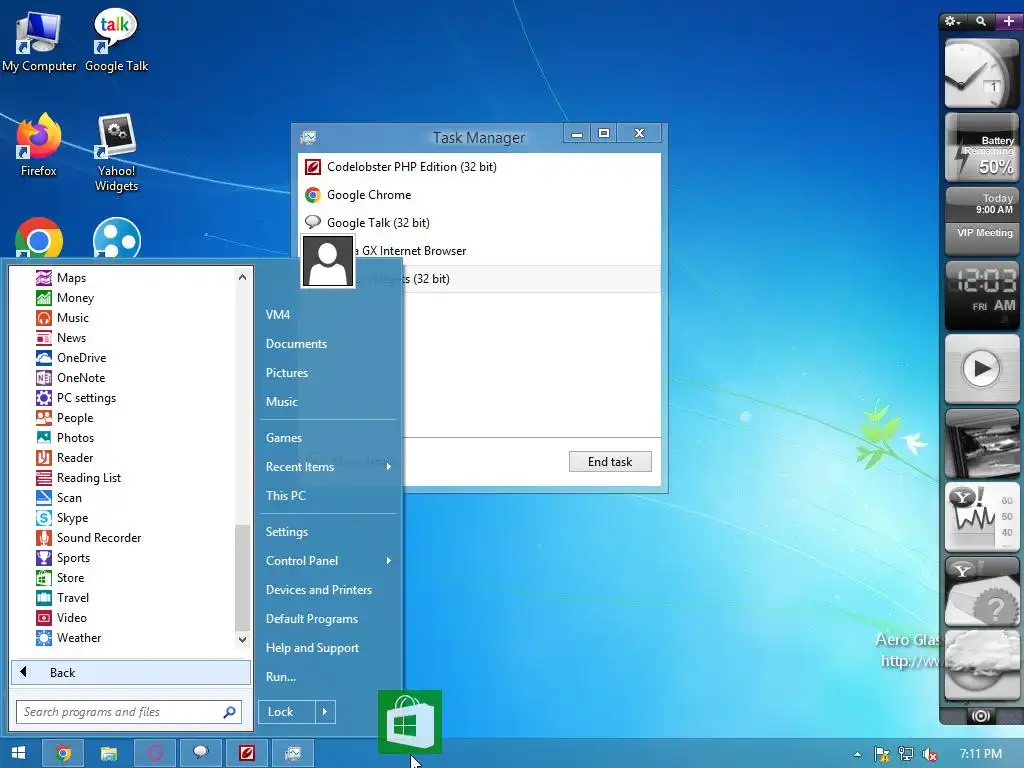Open the News app
The image size is (1024, 768).
tap(61, 338)
